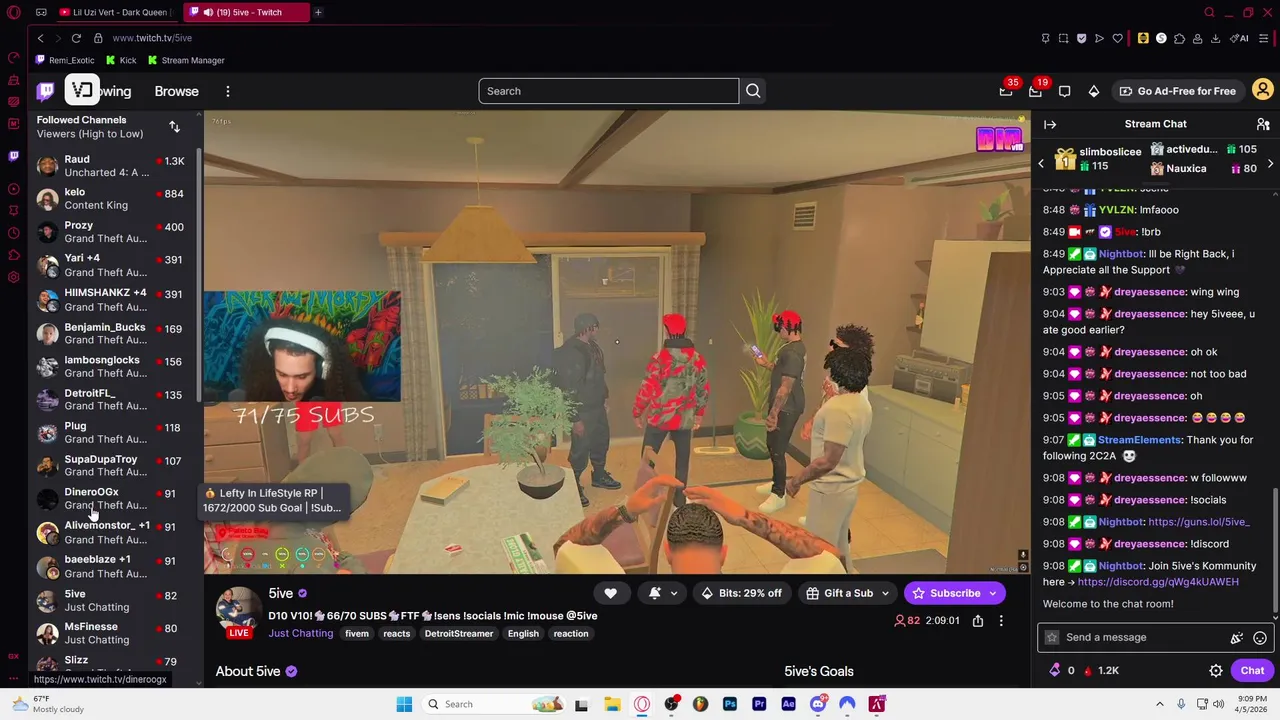1280x720 pixels.
Task: Collapse the Stream Chat panel
Action: [x=1050, y=124]
